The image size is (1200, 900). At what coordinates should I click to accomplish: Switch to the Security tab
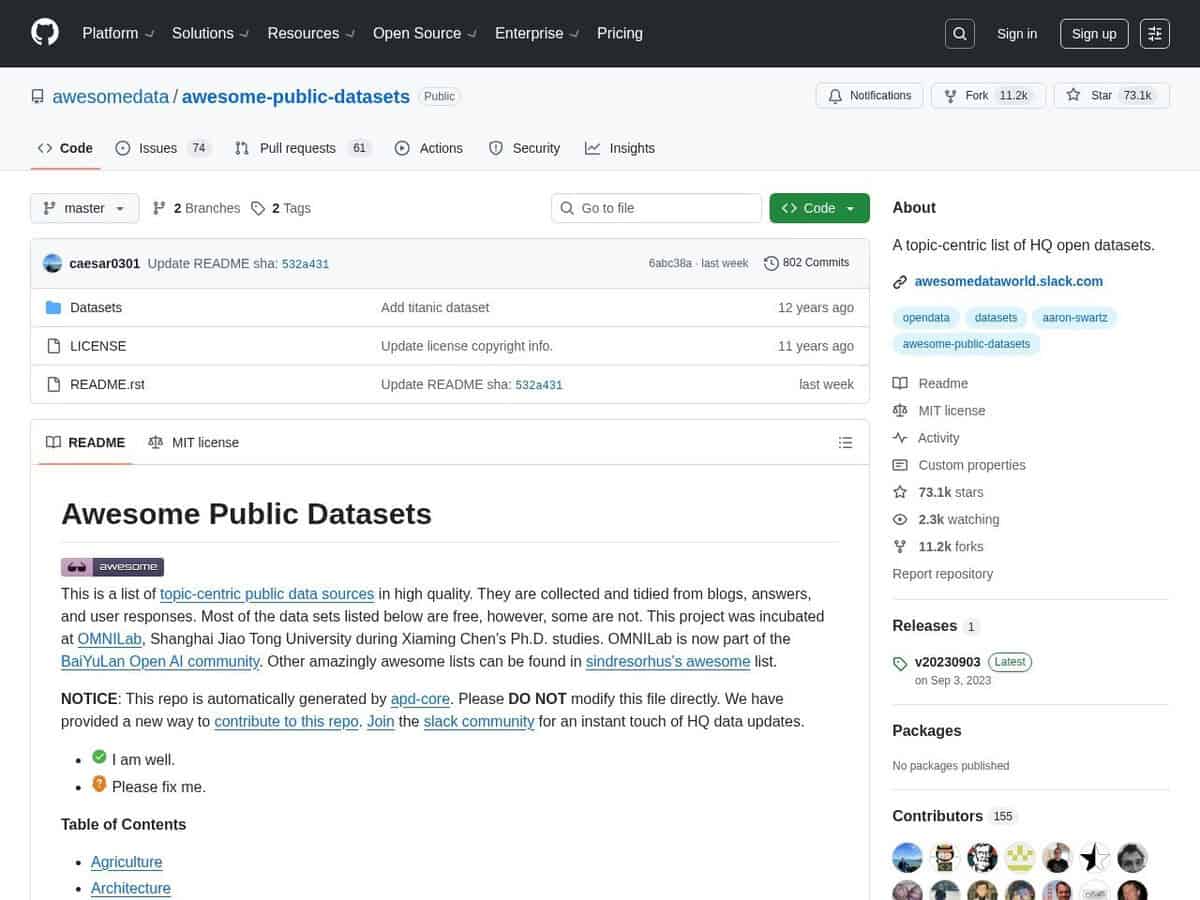click(x=524, y=148)
